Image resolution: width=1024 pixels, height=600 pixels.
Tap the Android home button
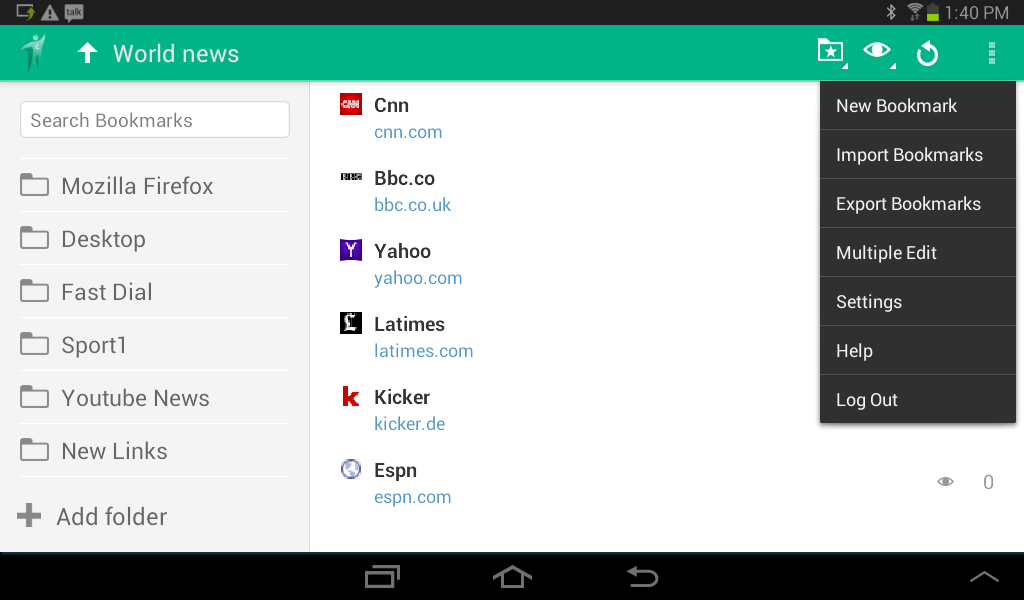[x=512, y=577]
